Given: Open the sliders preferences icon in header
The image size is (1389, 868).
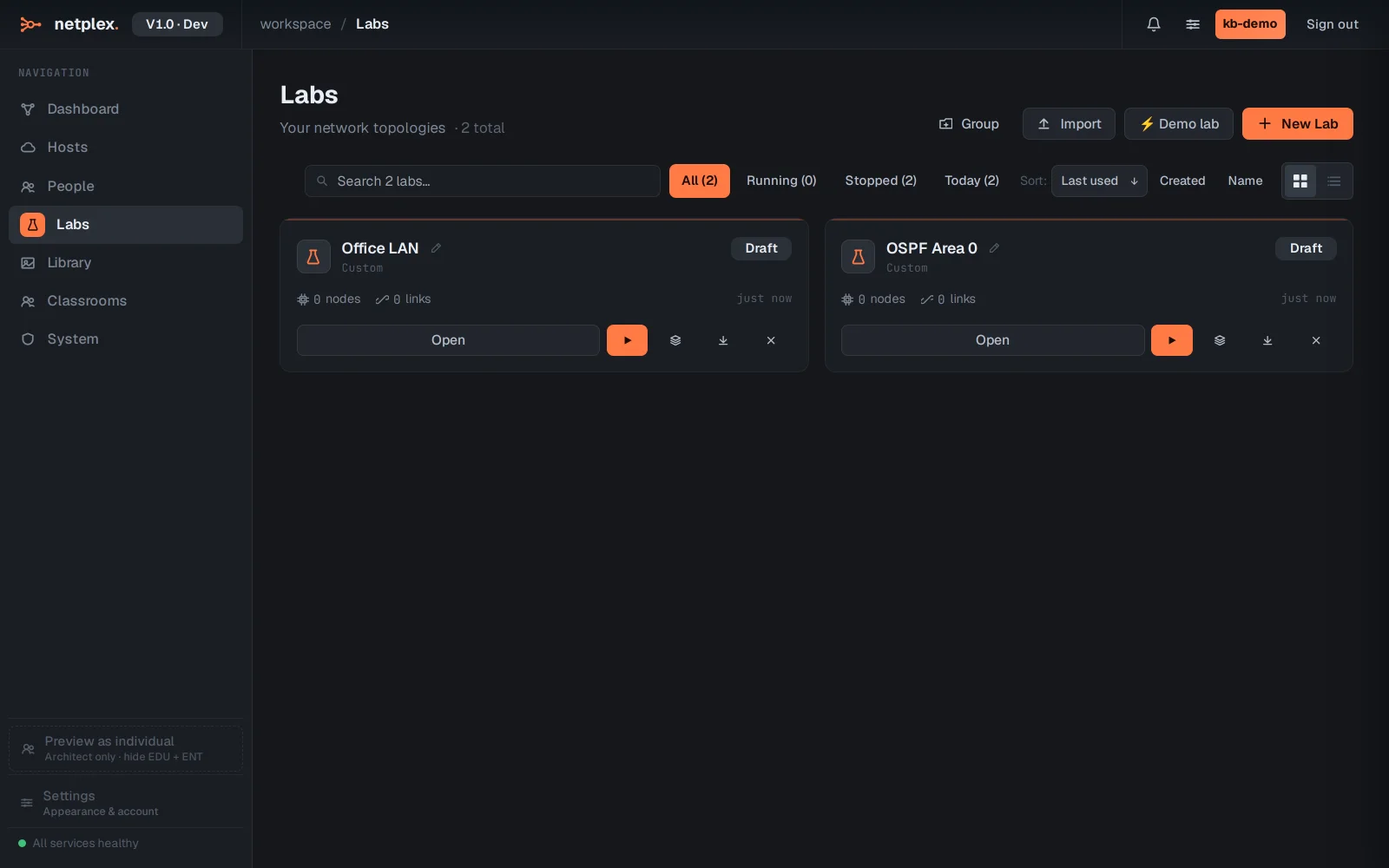Looking at the screenshot, I should point(1193,24).
